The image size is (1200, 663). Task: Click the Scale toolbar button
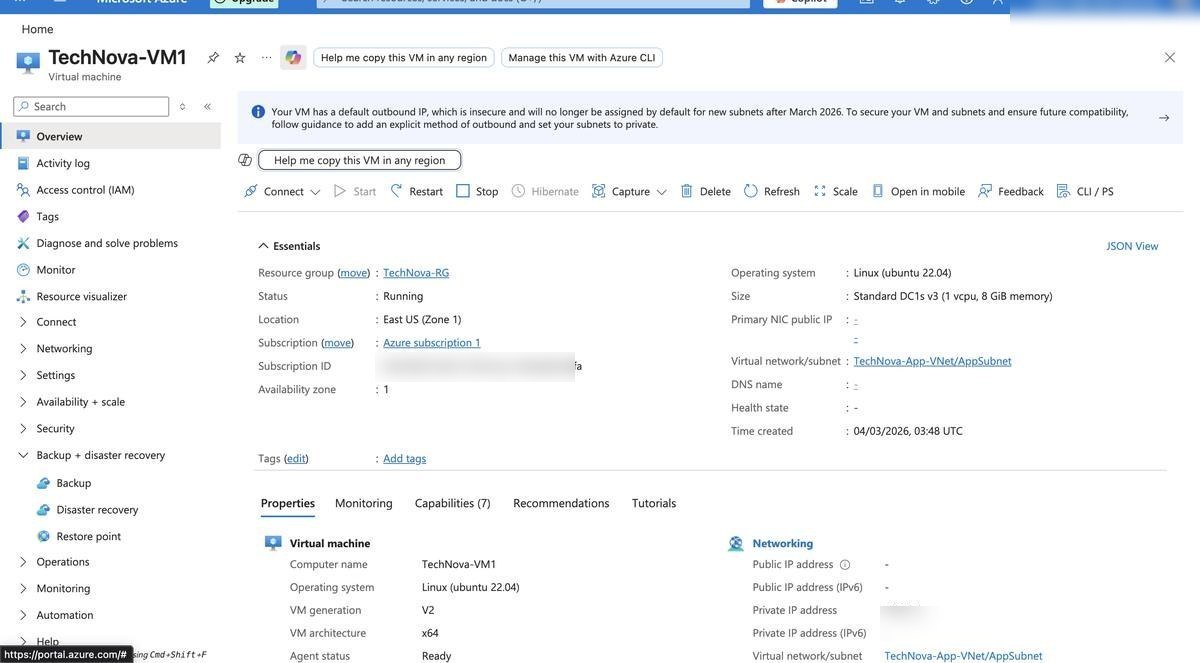click(835, 191)
